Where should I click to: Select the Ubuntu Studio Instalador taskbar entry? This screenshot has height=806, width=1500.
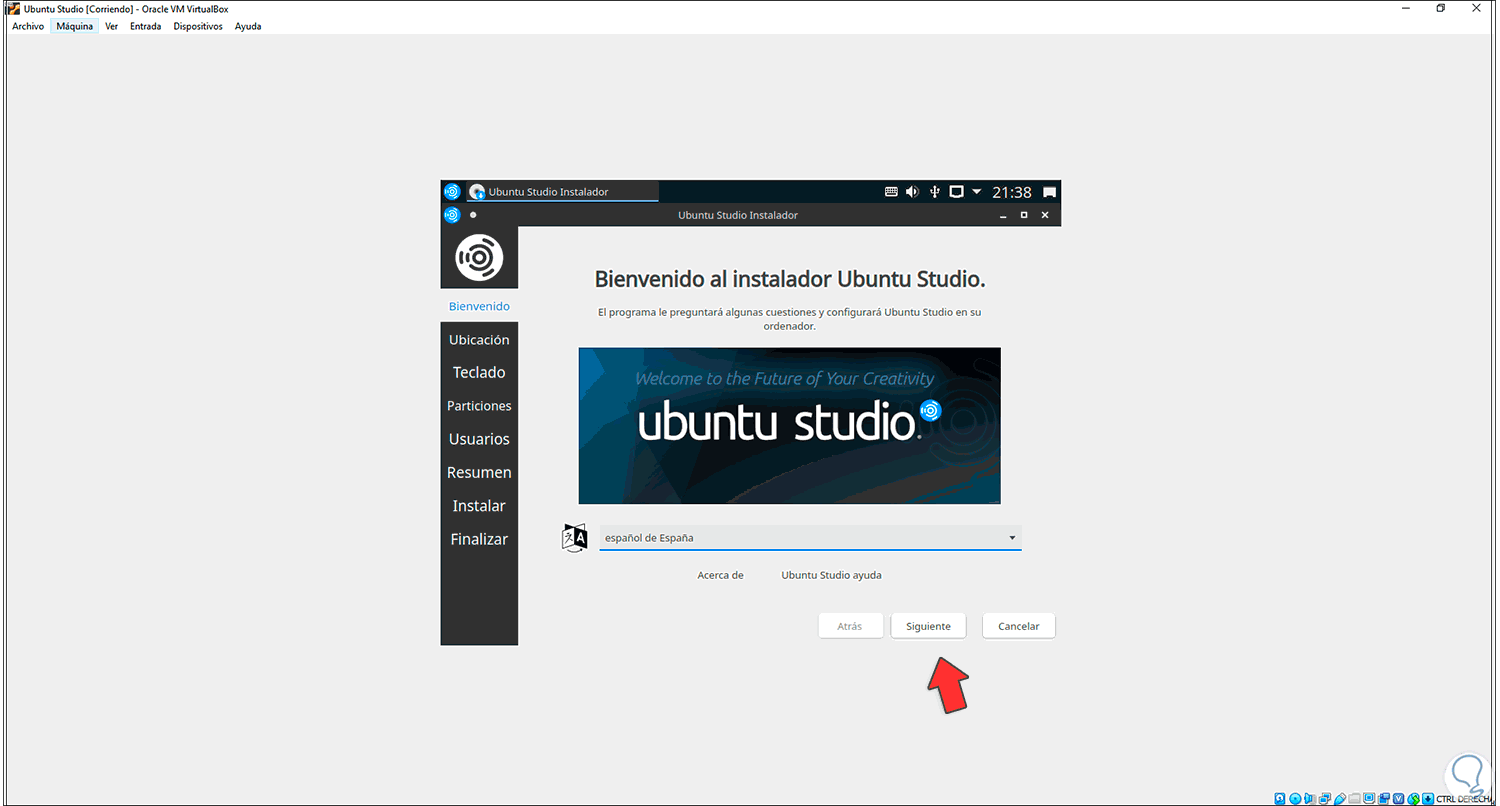point(562,191)
